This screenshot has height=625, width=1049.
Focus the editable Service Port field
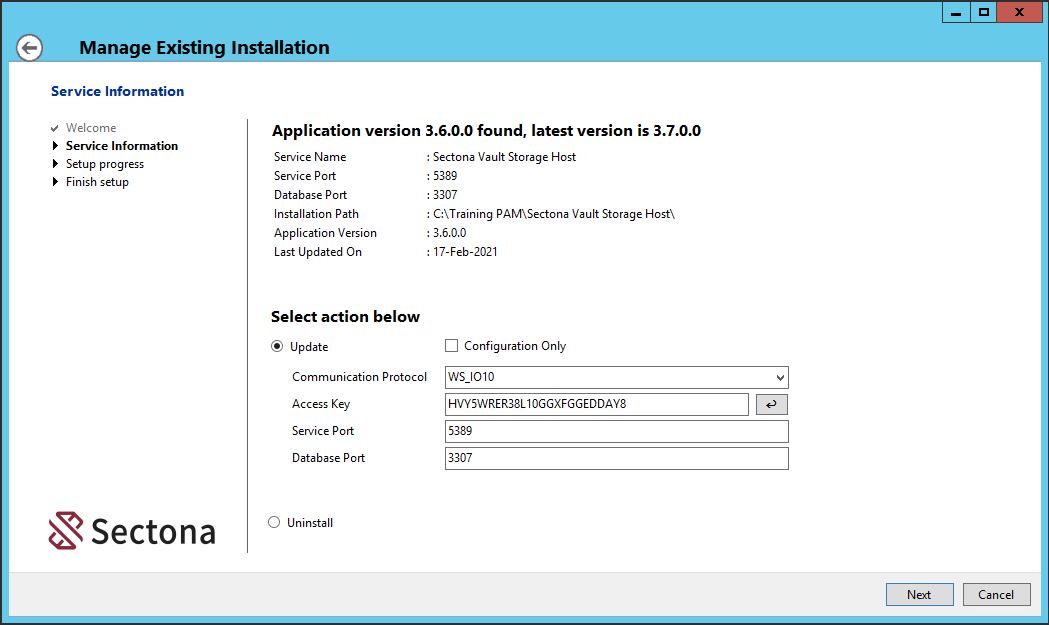(616, 431)
